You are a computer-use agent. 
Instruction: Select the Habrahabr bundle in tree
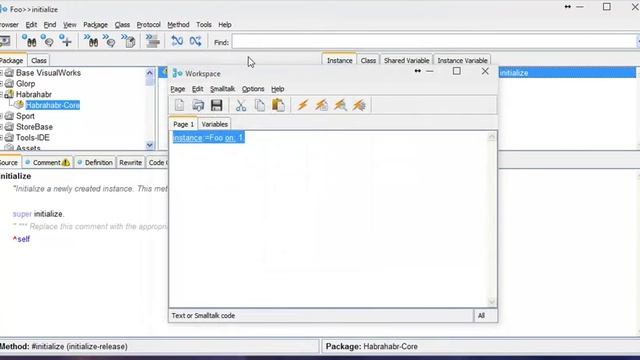pyautogui.click(x=33, y=94)
